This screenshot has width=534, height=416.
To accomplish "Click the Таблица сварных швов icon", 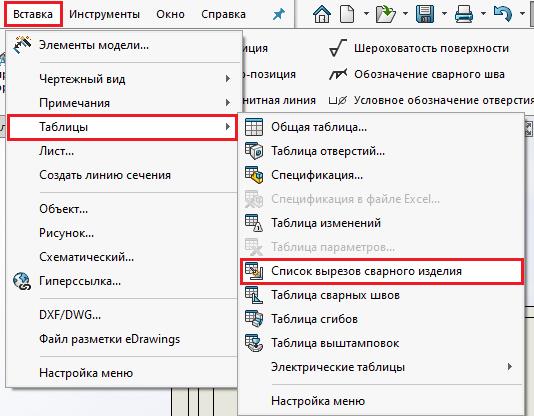I will pyautogui.click(x=254, y=295).
